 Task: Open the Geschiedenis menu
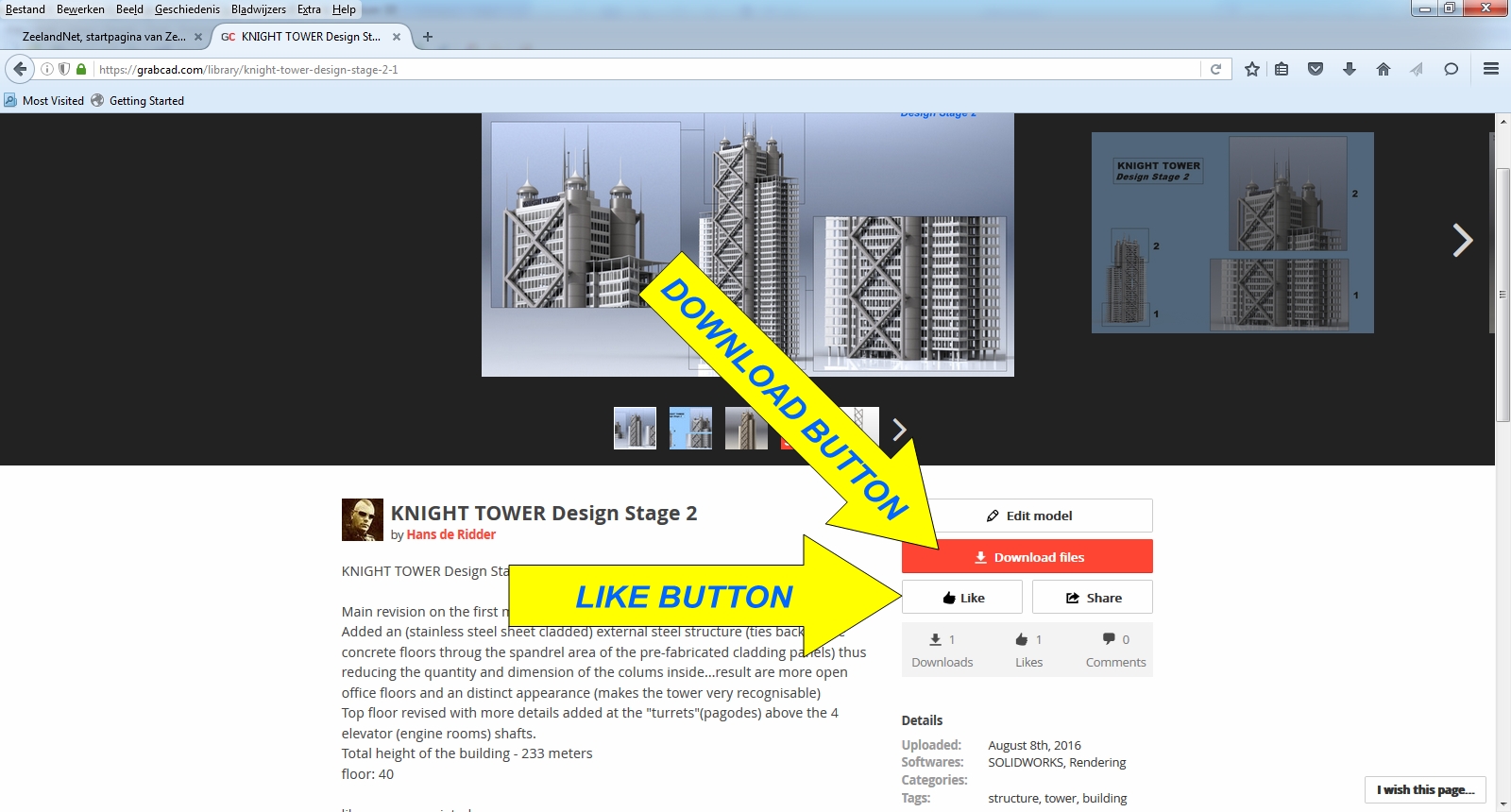[x=187, y=9]
